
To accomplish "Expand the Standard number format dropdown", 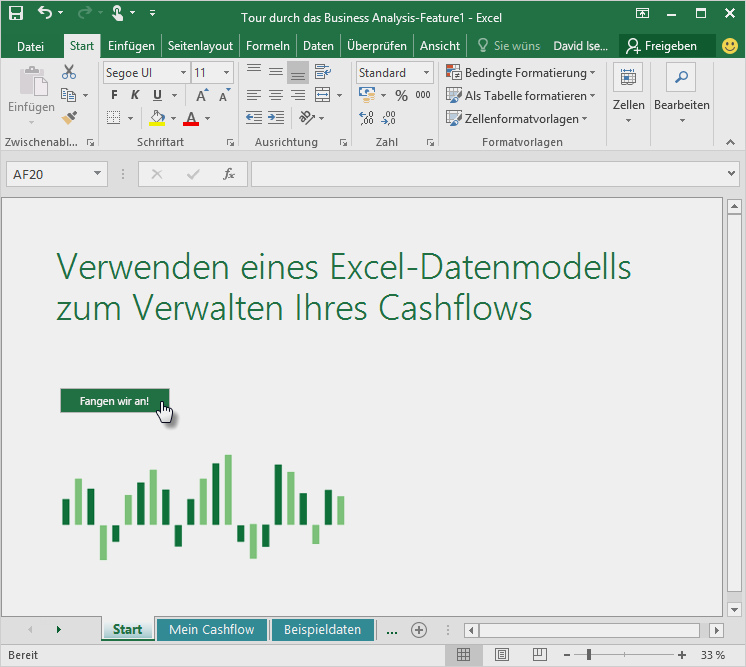I will 426,73.
